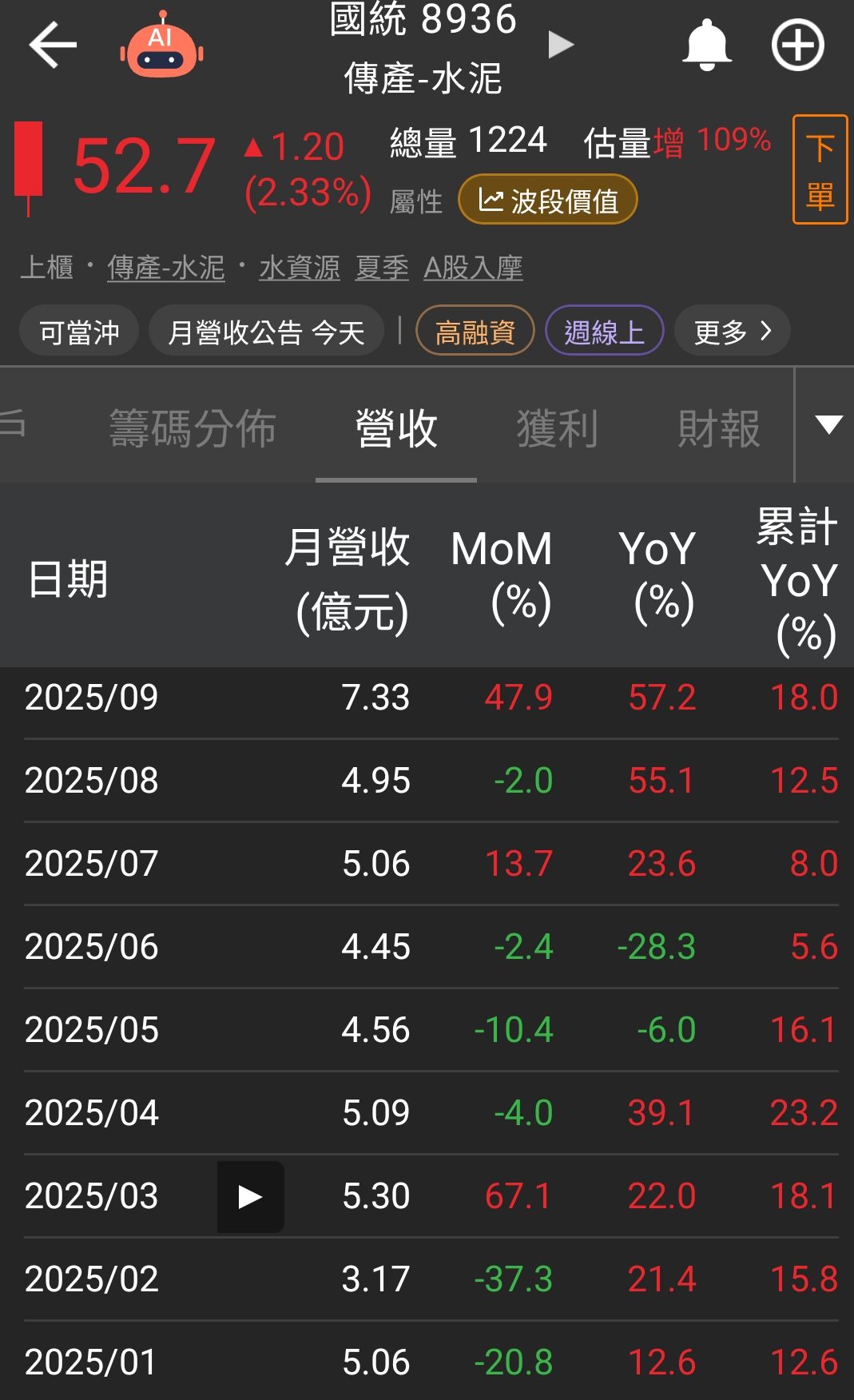This screenshot has width=854, height=1400.
Task: Select the 營收 tab
Action: pos(396,428)
